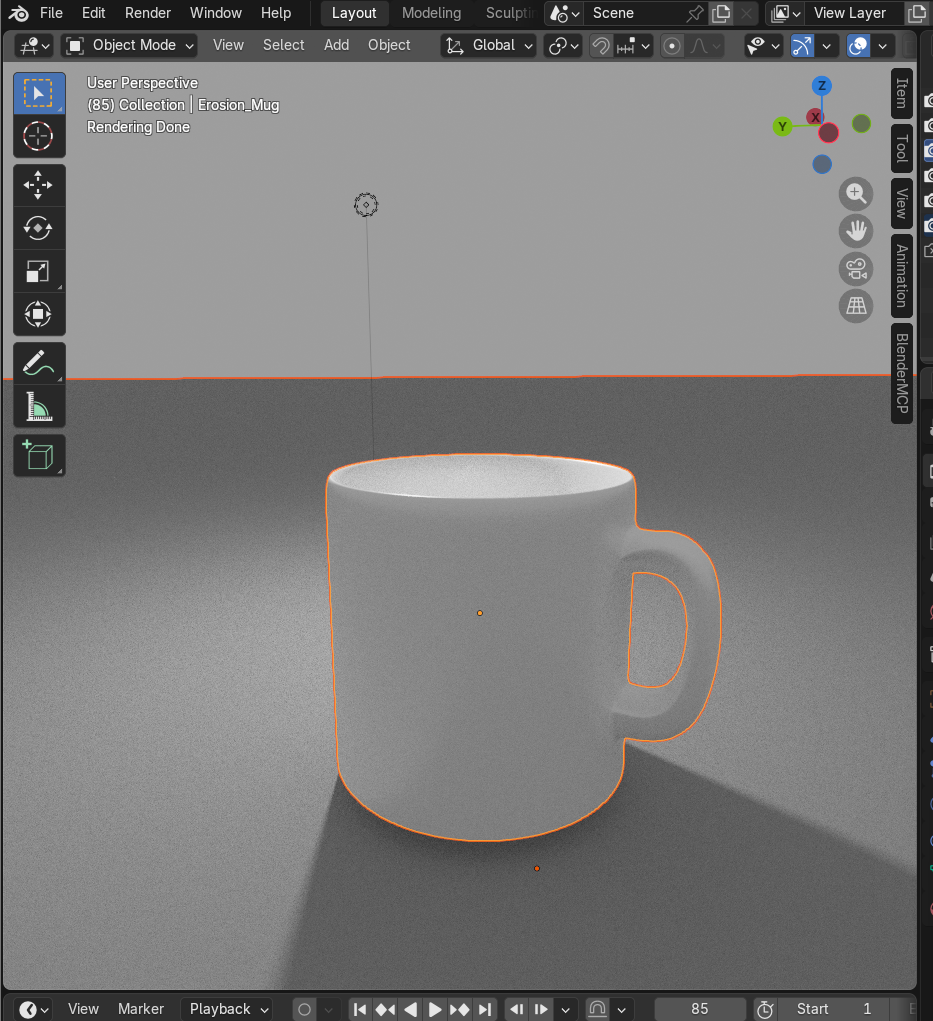Activate the Measure tool
Image resolution: width=933 pixels, height=1021 pixels.
(38, 406)
